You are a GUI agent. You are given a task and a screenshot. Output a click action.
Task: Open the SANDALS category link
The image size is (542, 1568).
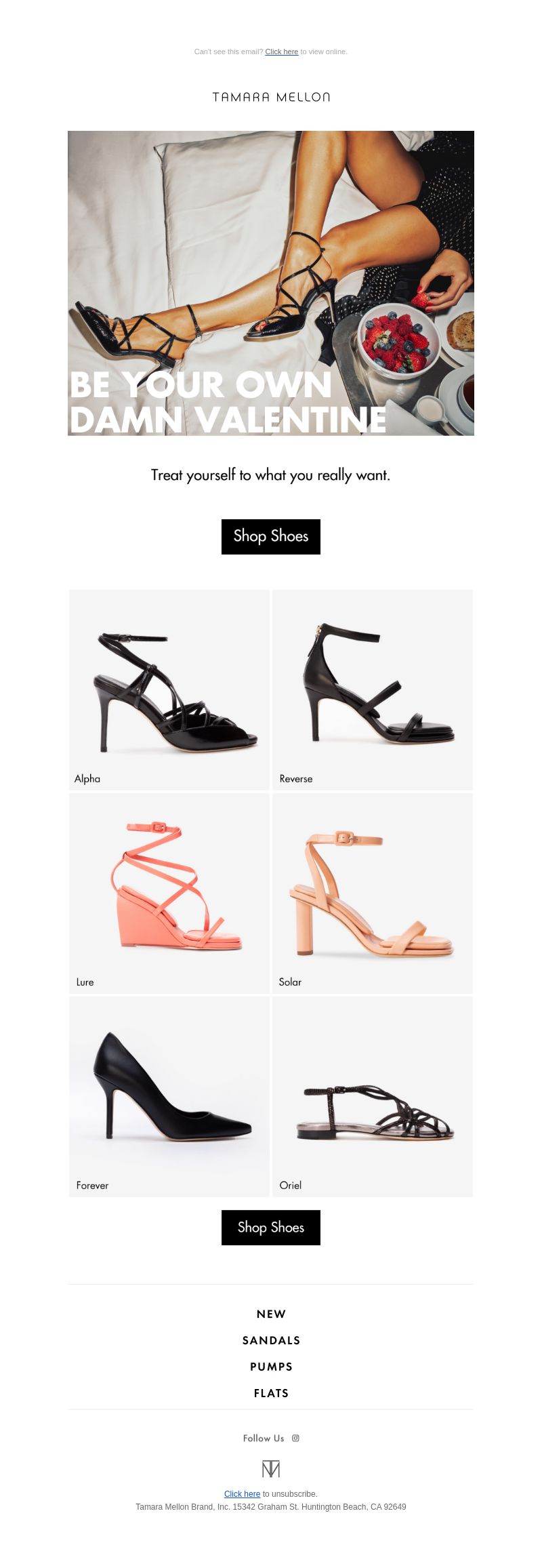tap(271, 1340)
